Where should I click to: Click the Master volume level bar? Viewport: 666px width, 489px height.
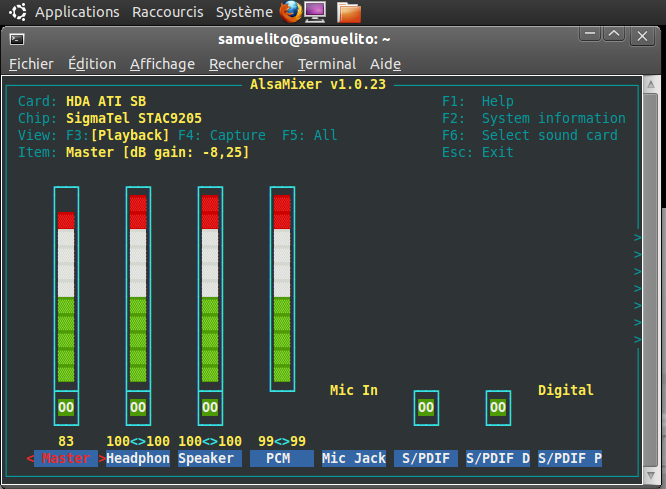pyautogui.click(x=66, y=290)
